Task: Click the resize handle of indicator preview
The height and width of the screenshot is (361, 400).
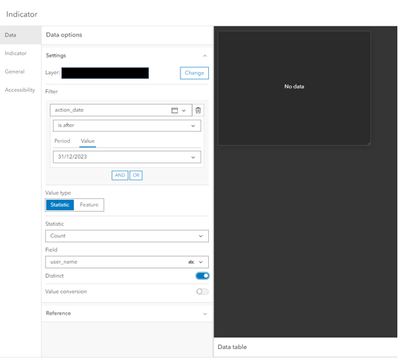Action: 369,143
